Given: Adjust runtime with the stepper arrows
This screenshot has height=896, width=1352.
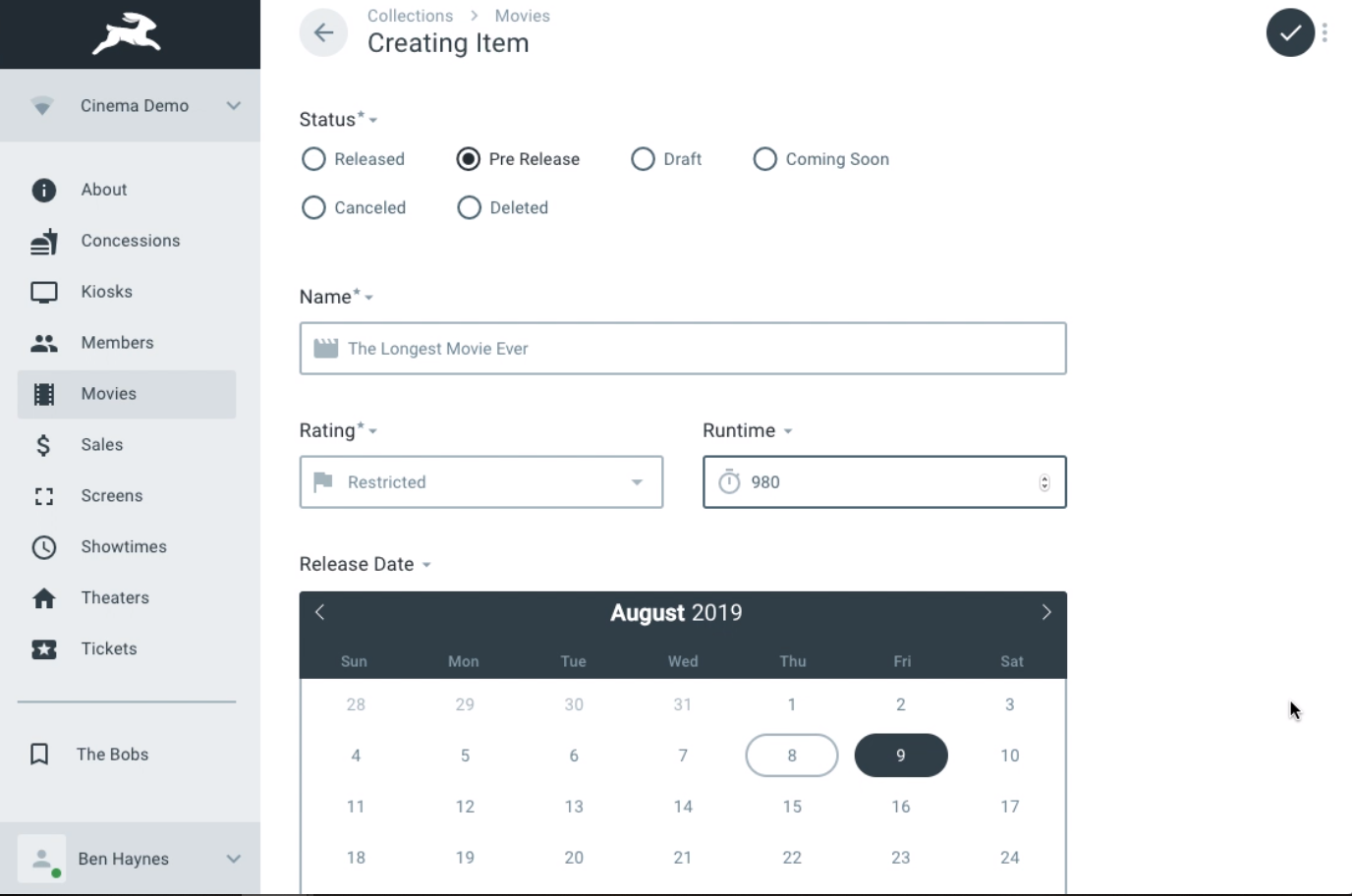Looking at the screenshot, I should point(1044,482).
